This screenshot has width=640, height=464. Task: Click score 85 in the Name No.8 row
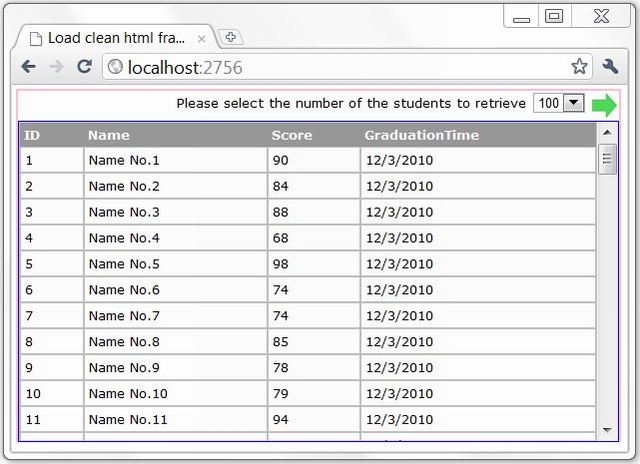[314, 342]
